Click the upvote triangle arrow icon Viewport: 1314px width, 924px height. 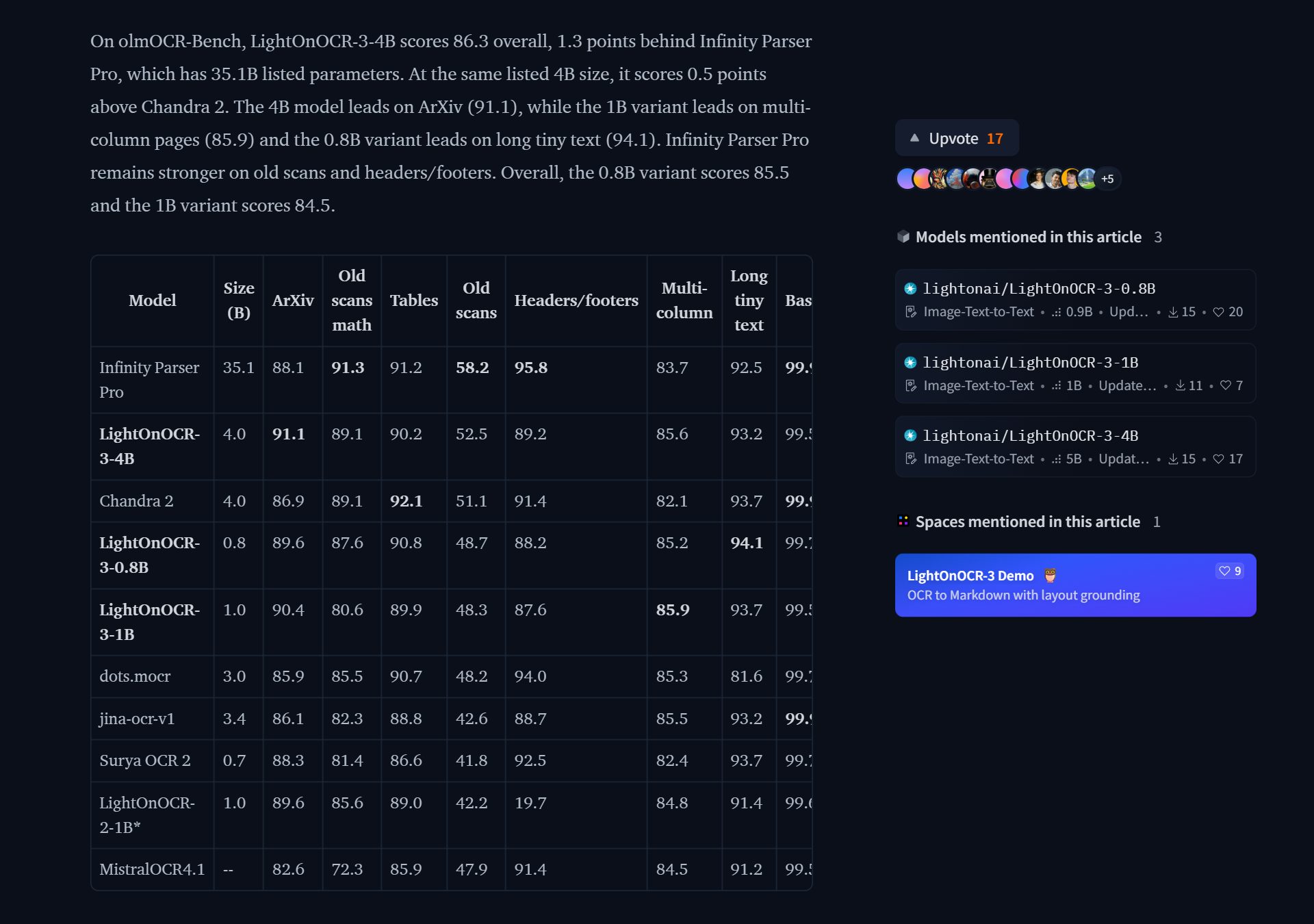point(914,138)
